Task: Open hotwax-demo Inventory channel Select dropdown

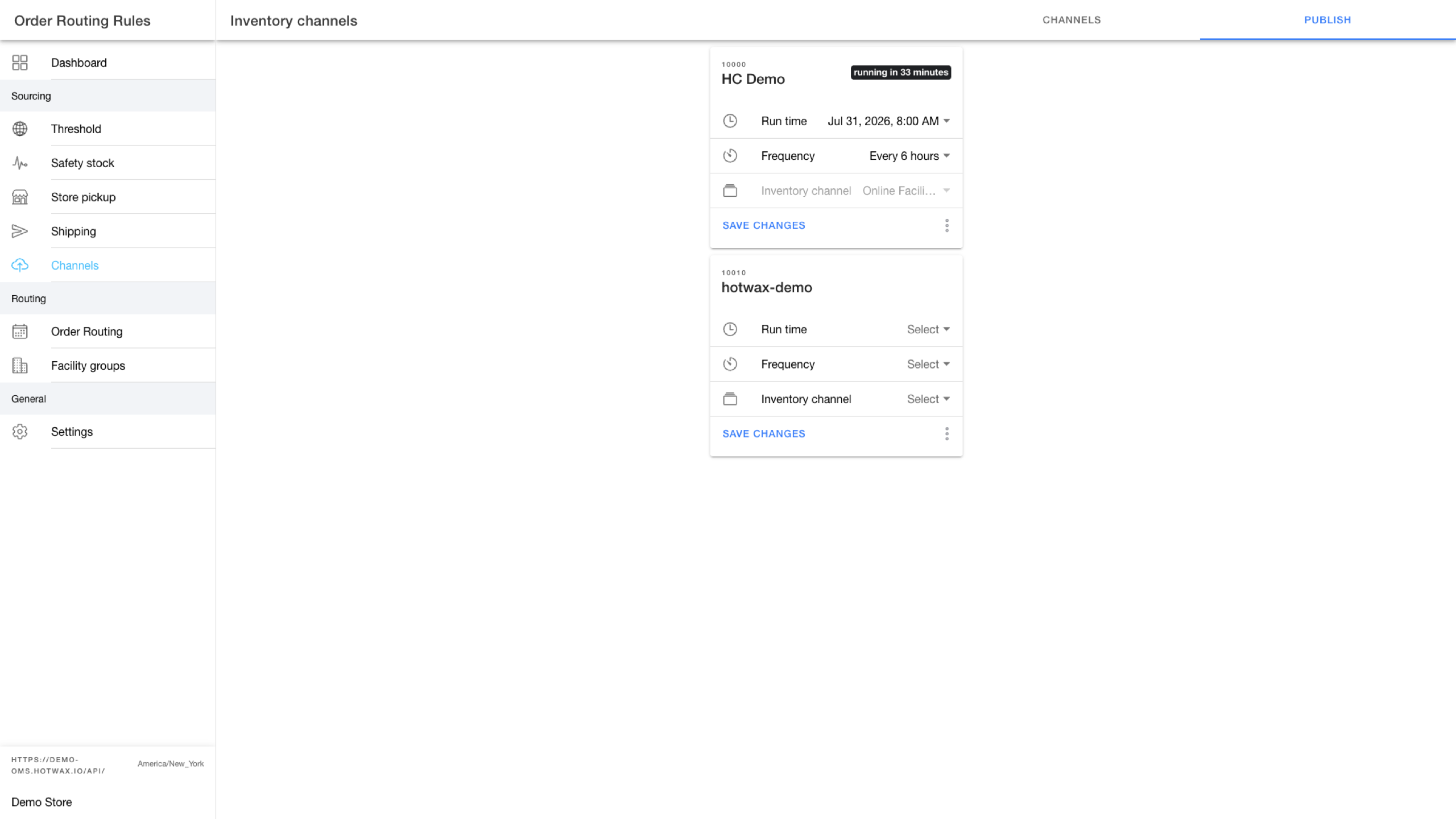Action: coord(928,399)
